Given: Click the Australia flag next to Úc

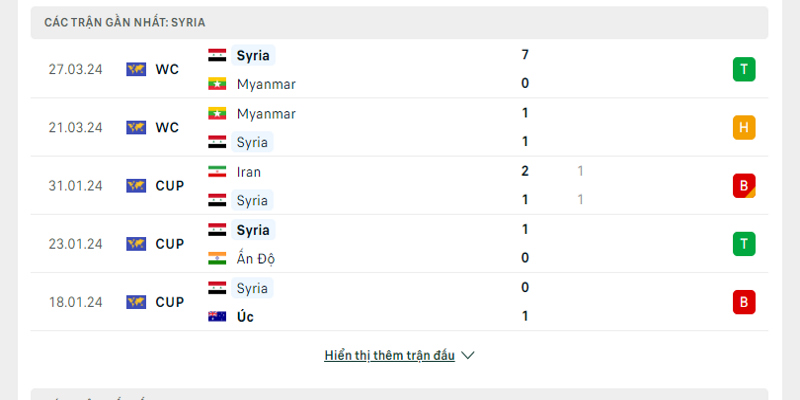Looking at the screenshot, I should click(217, 317).
